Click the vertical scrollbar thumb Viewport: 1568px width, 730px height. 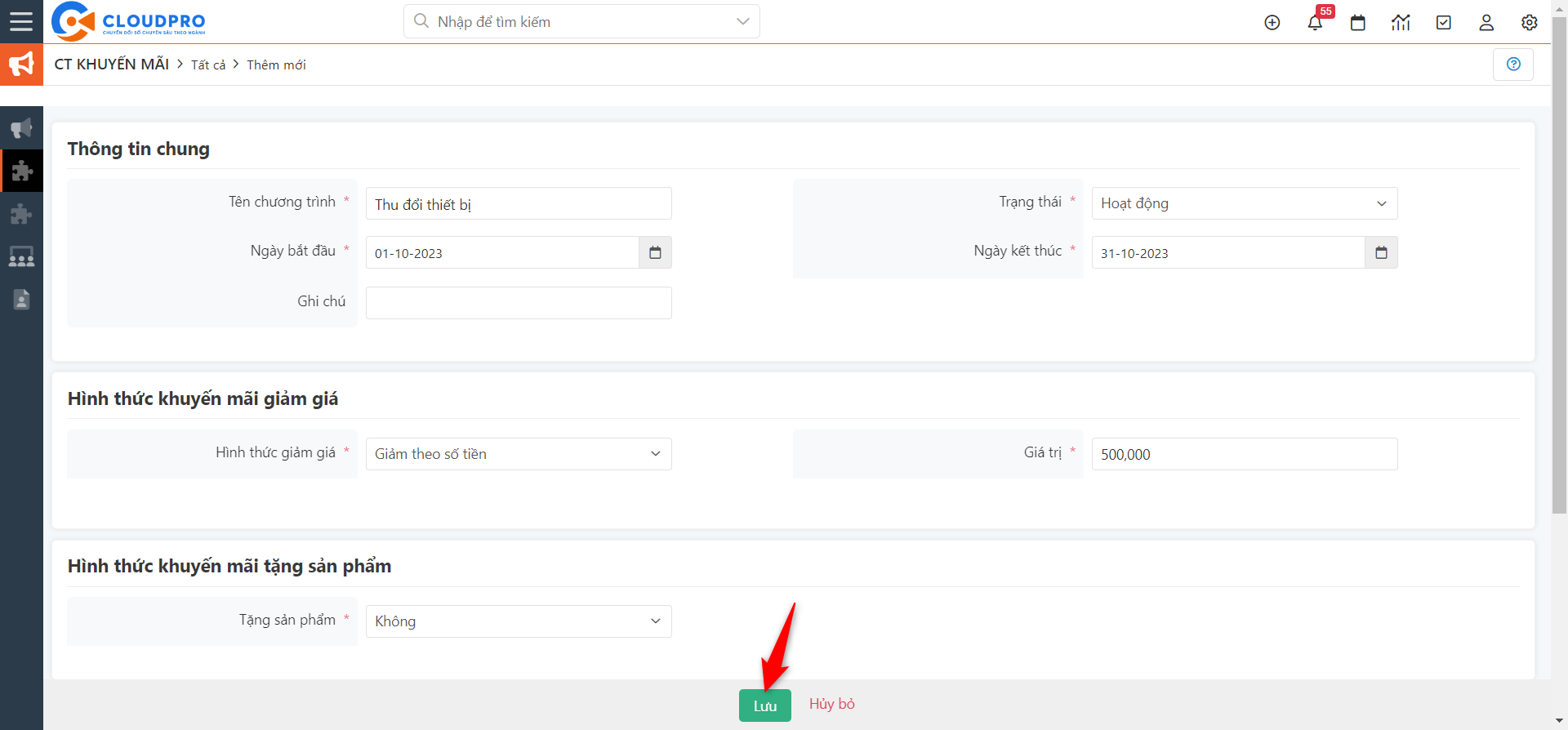[1559, 266]
